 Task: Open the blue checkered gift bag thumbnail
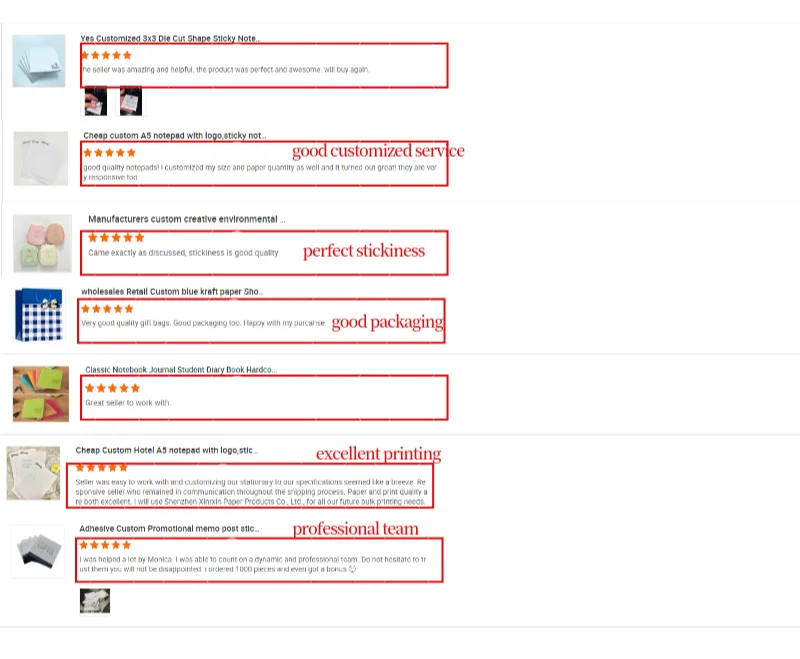click(39, 315)
